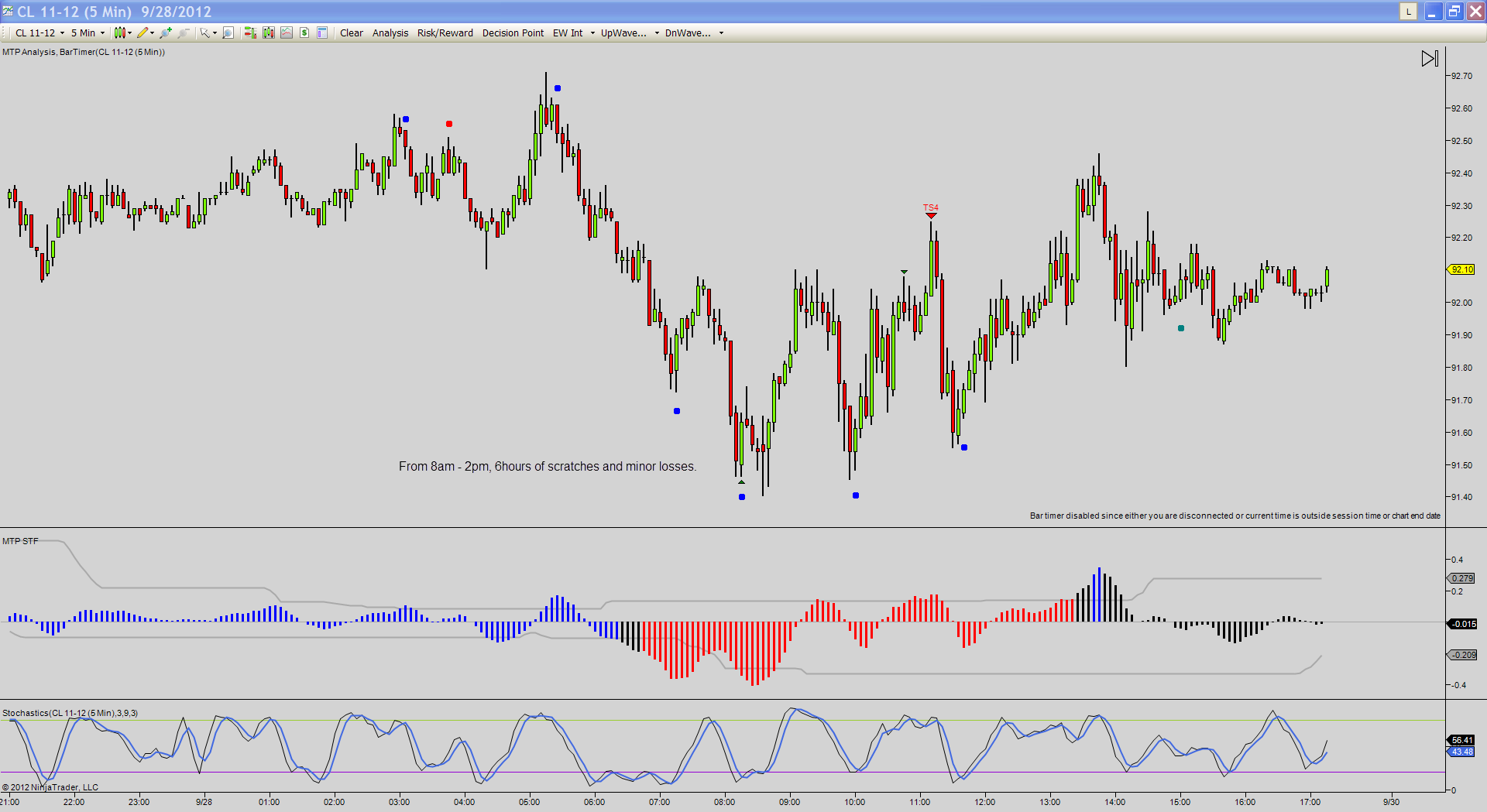Open the chart style candlestick icon
Viewport: 1487px width, 812px height.
[119, 33]
